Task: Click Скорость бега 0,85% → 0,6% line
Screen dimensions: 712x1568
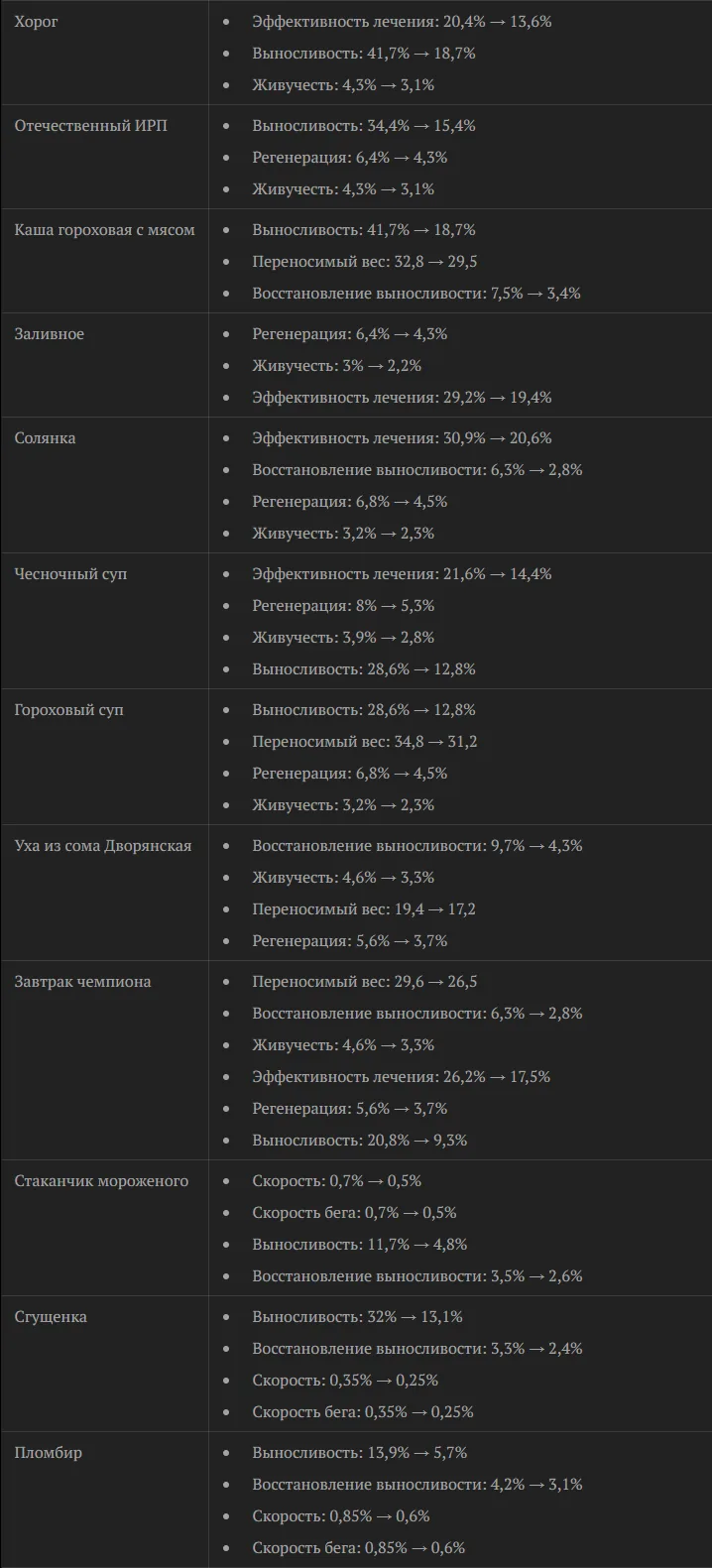Action: 358,1548
